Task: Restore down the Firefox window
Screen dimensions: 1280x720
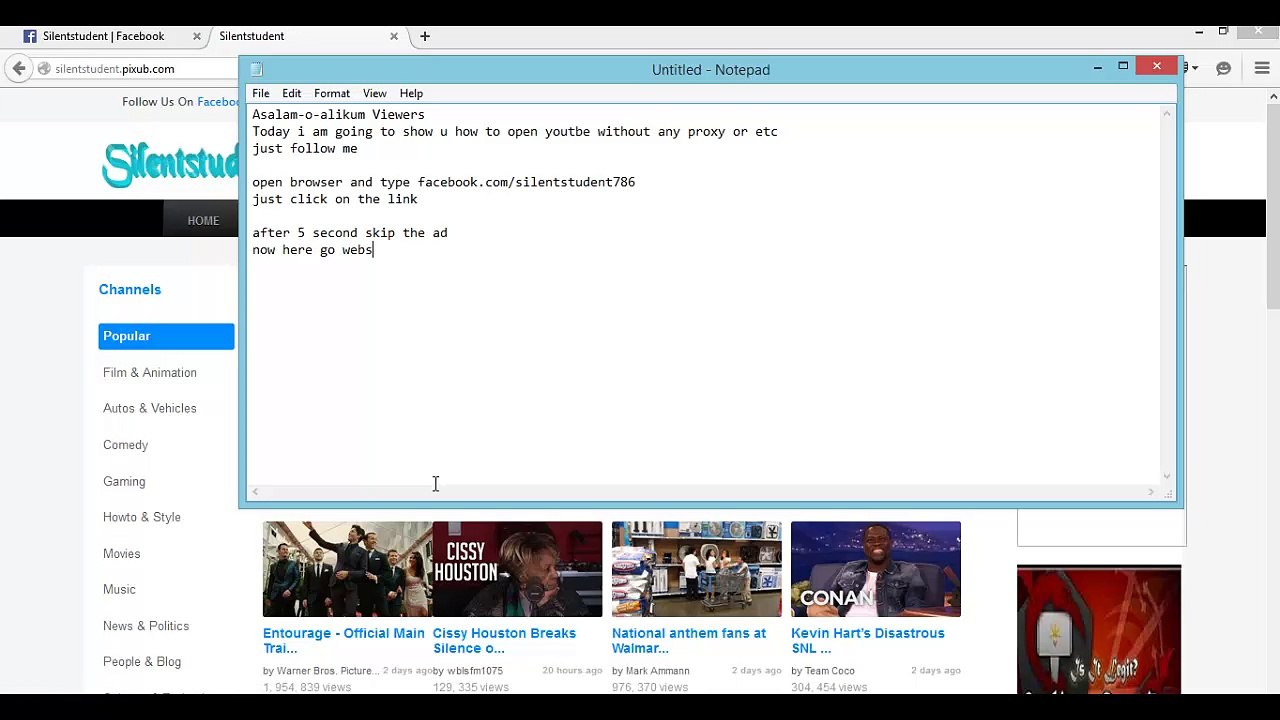Action: (x=1223, y=32)
